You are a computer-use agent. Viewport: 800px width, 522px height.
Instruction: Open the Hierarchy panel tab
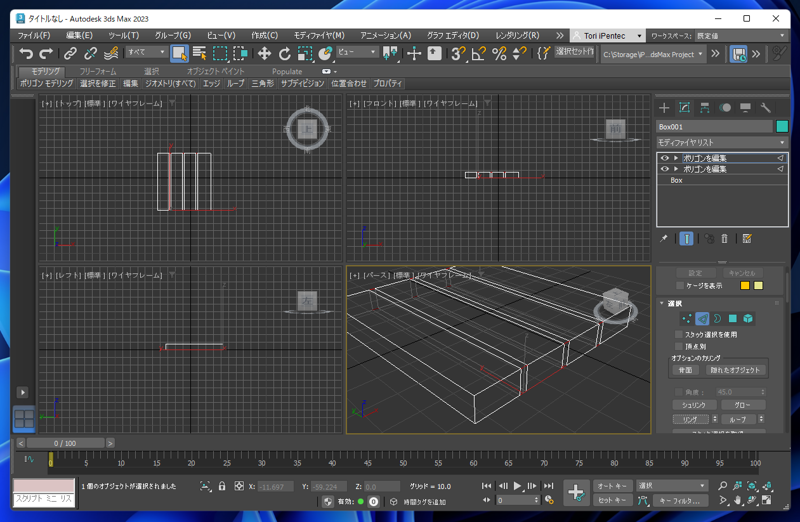pyautogui.click(x=705, y=108)
